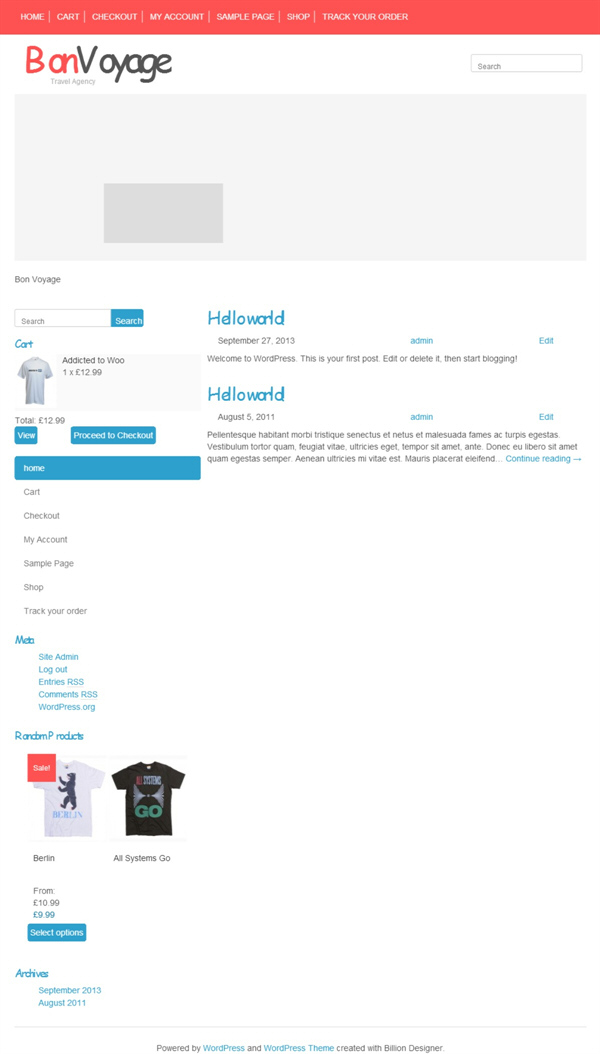This screenshot has height=1054, width=600.
Task: Open the Shop item in top navigation
Action: [x=298, y=17]
